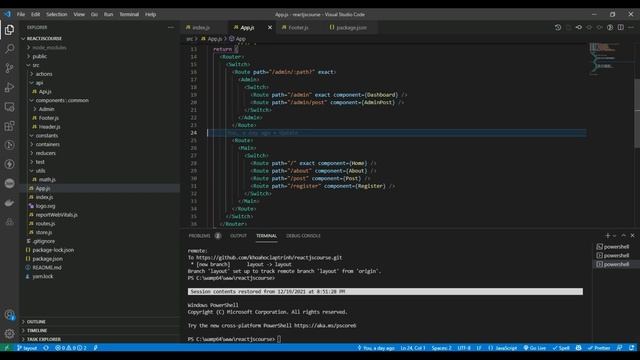
Task: Open the launch profile dropdown next to plus
Action: (614, 236)
